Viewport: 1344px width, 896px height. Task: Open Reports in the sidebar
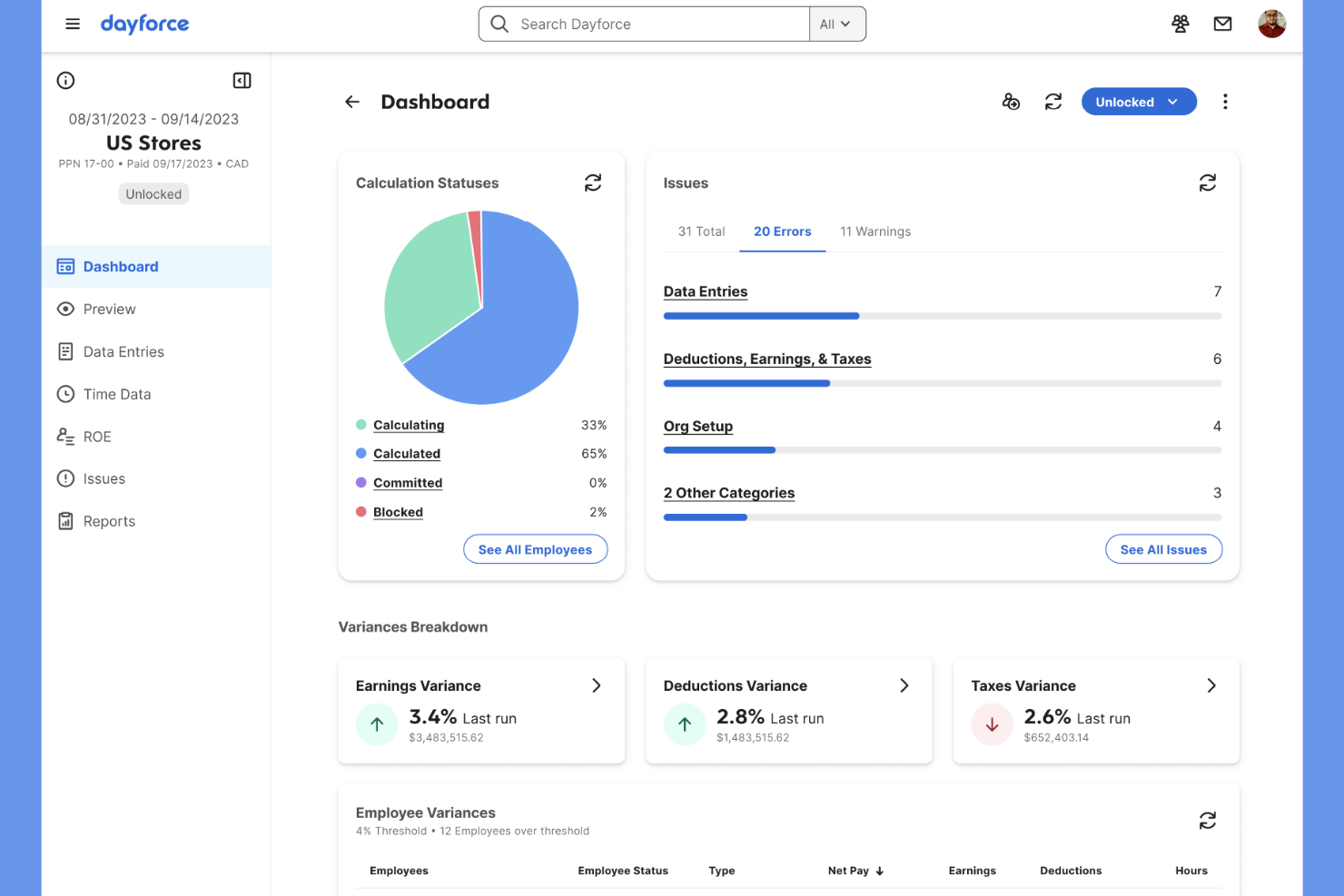coord(156,521)
